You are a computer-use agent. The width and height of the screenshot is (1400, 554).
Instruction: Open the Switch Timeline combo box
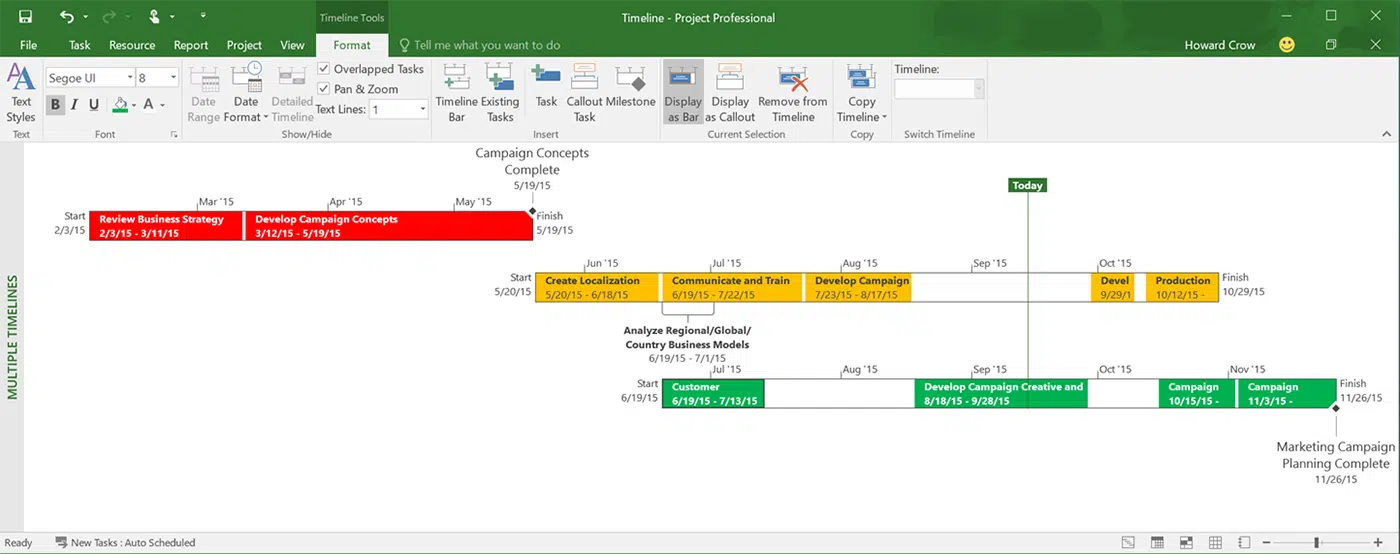[978, 90]
